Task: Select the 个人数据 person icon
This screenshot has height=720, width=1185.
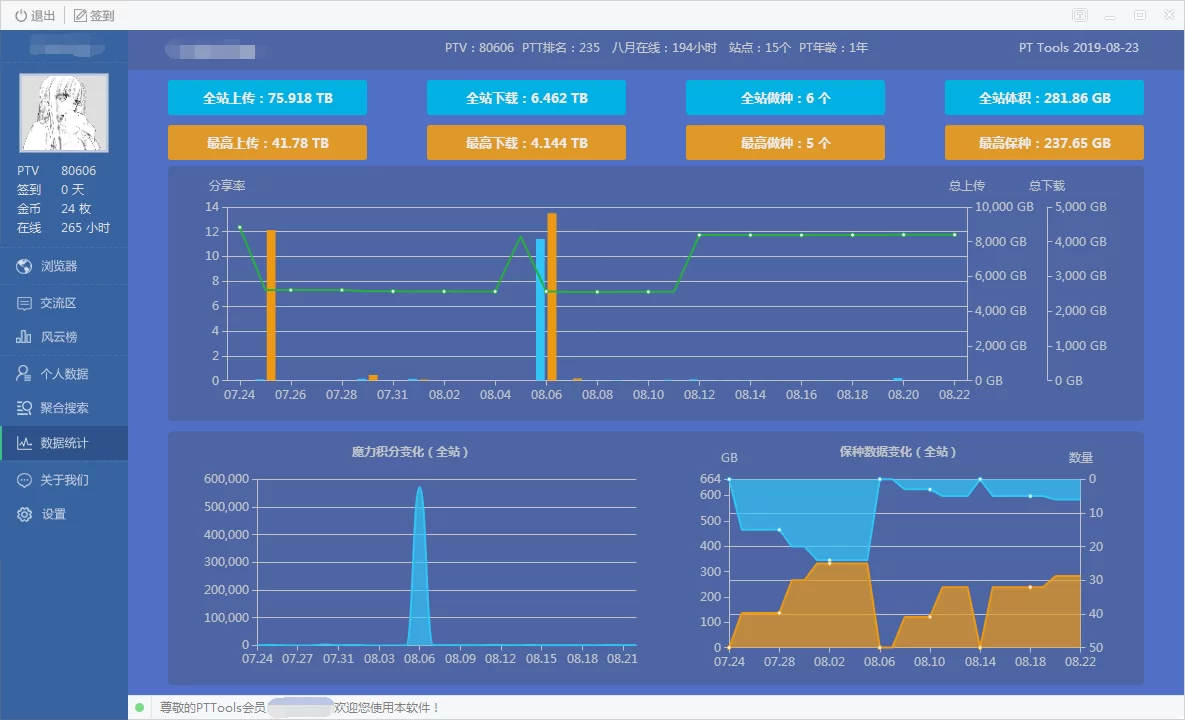Action: [x=25, y=373]
